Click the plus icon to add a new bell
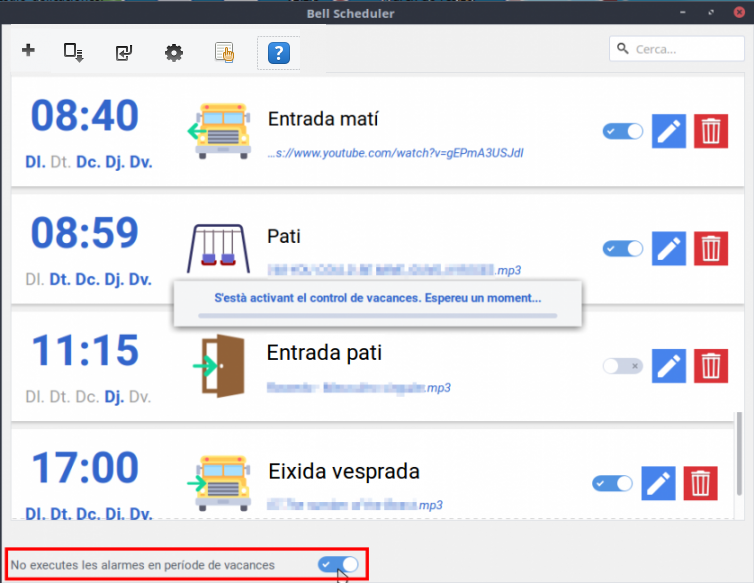754x583 pixels. (28, 52)
